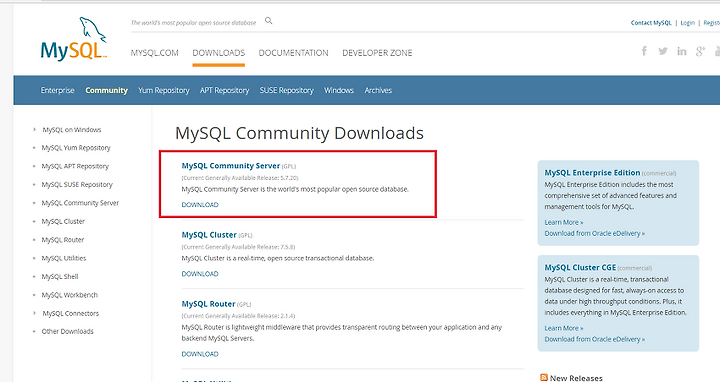Open MySQL Cluster sidebar link
720x382 pixels.
[63, 221]
